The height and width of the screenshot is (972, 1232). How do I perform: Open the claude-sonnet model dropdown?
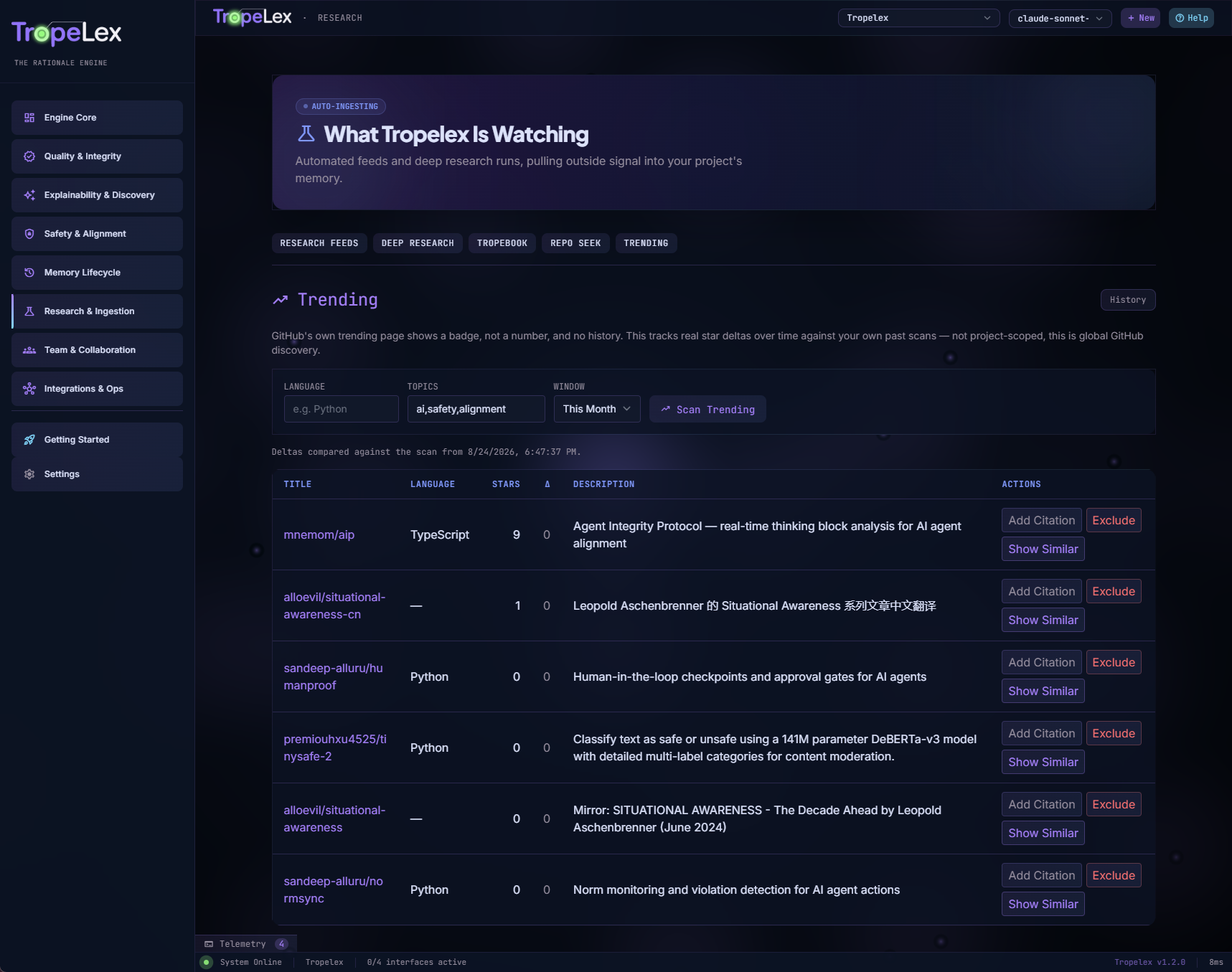1060,18
